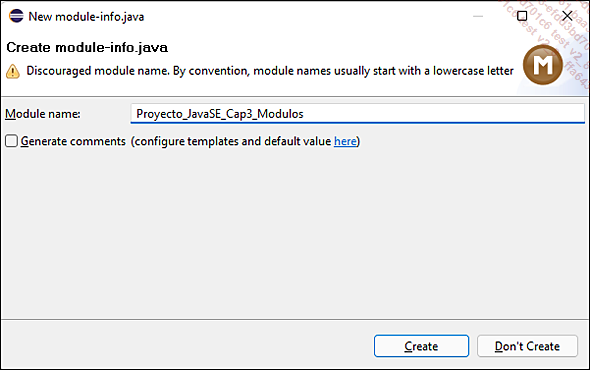Click the module 'M' banner icon
The height and width of the screenshot is (370, 590).
pos(543,65)
